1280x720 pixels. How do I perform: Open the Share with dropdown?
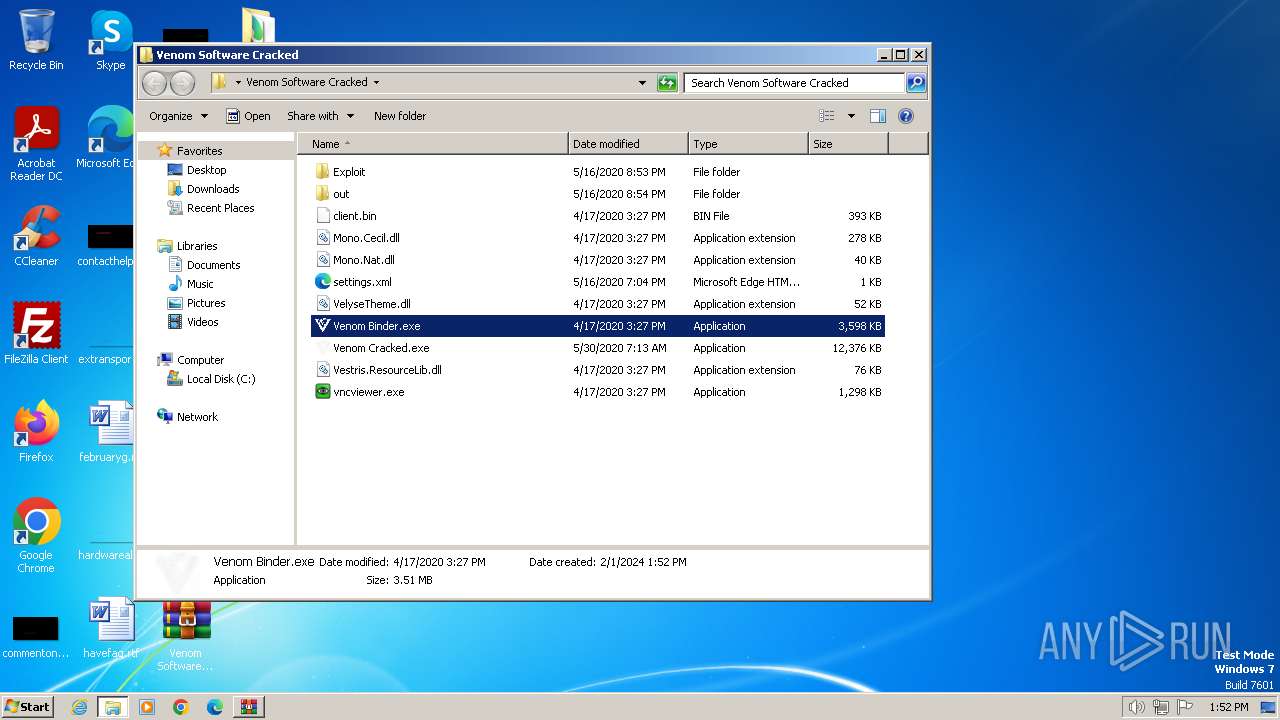tap(320, 116)
